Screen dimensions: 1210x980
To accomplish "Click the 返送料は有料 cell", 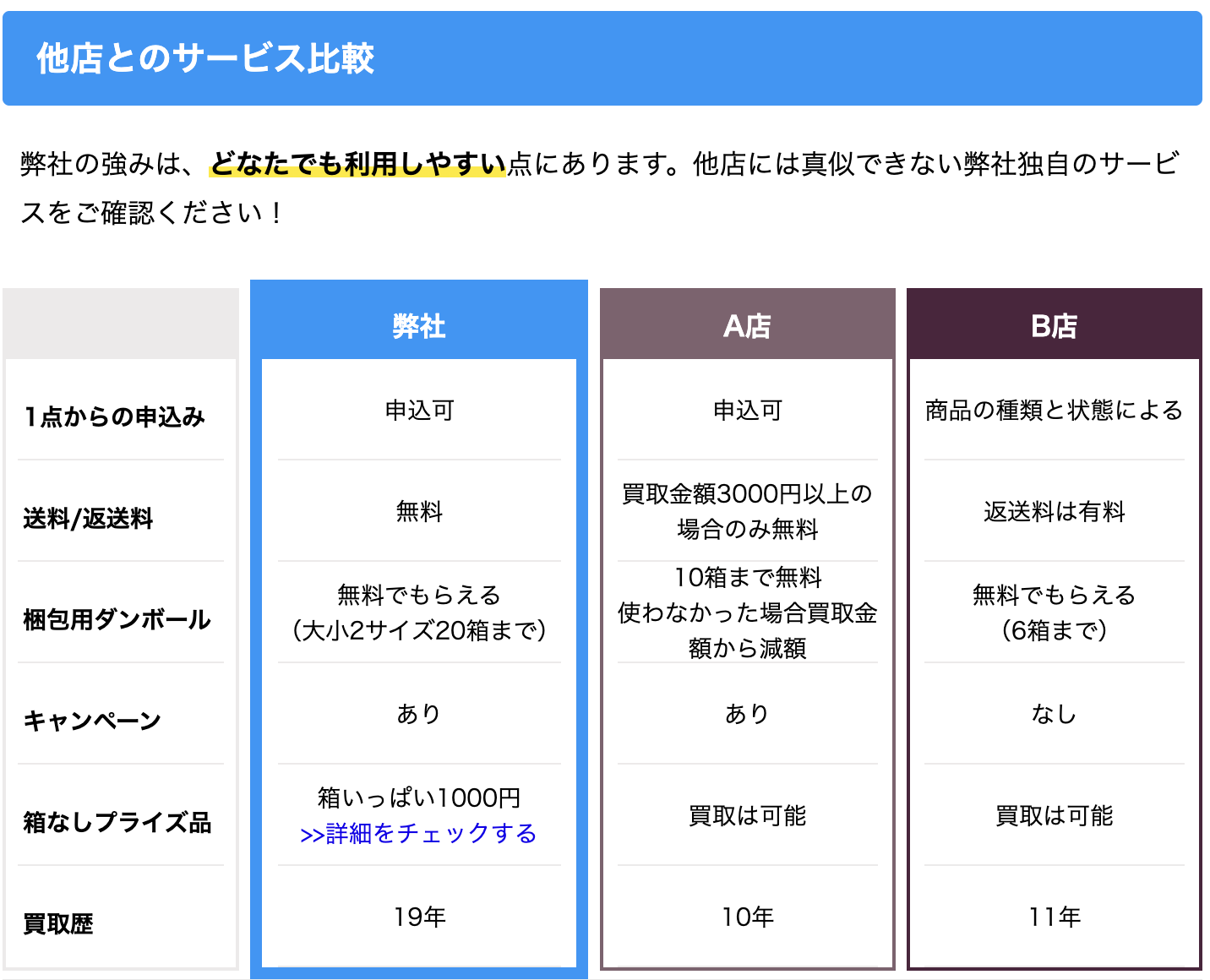I will pyautogui.click(x=1054, y=511).
